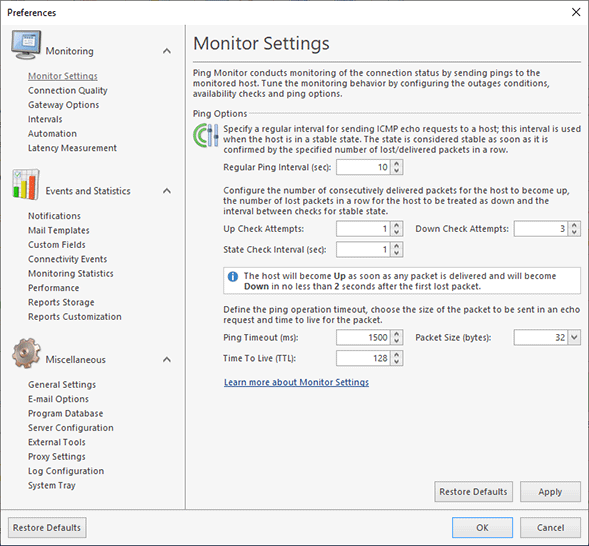589x546 pixels.
Task: Click the Miscellaneous gear icon
Action: click(x=26, y=353)
